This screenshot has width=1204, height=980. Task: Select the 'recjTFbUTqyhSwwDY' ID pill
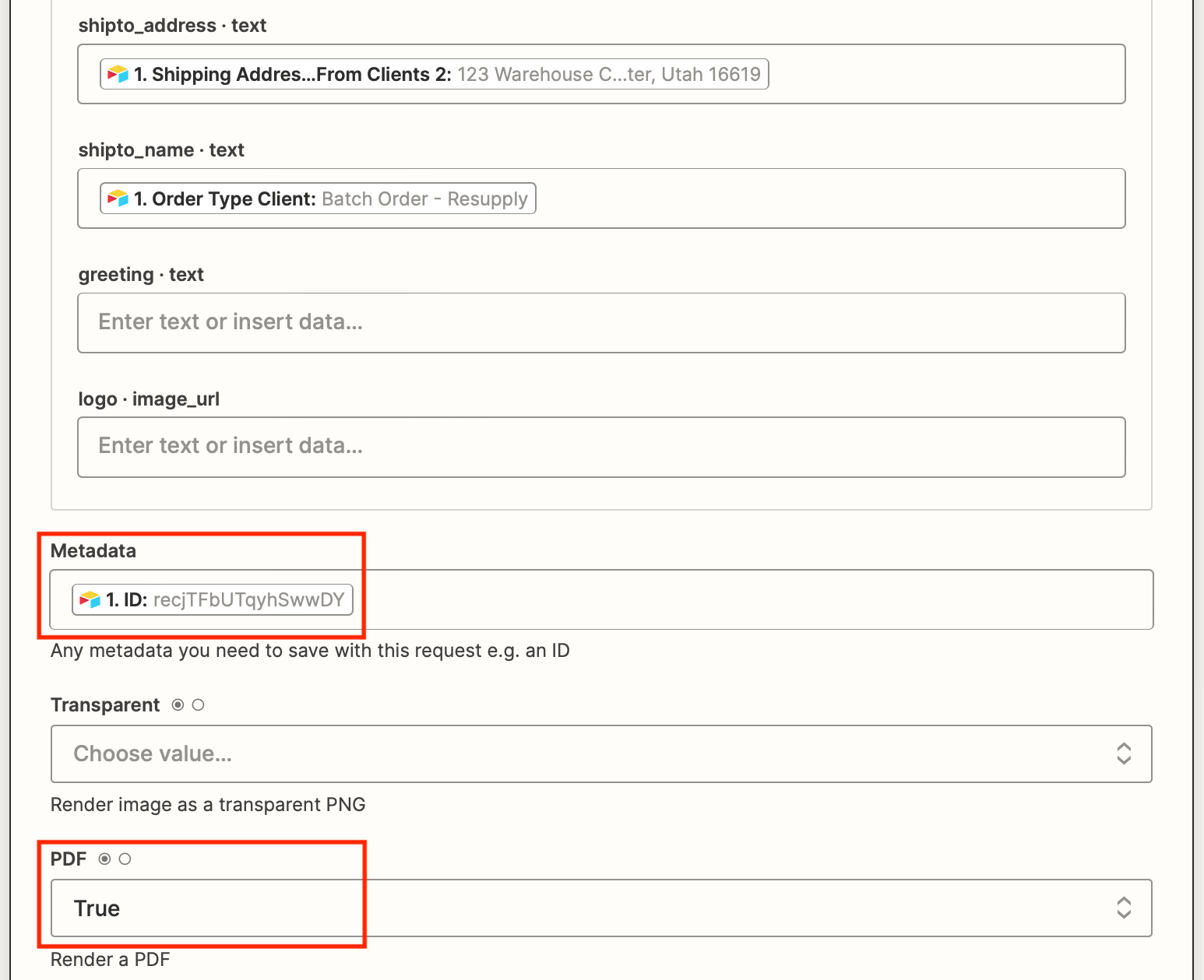tap(212, 599)
